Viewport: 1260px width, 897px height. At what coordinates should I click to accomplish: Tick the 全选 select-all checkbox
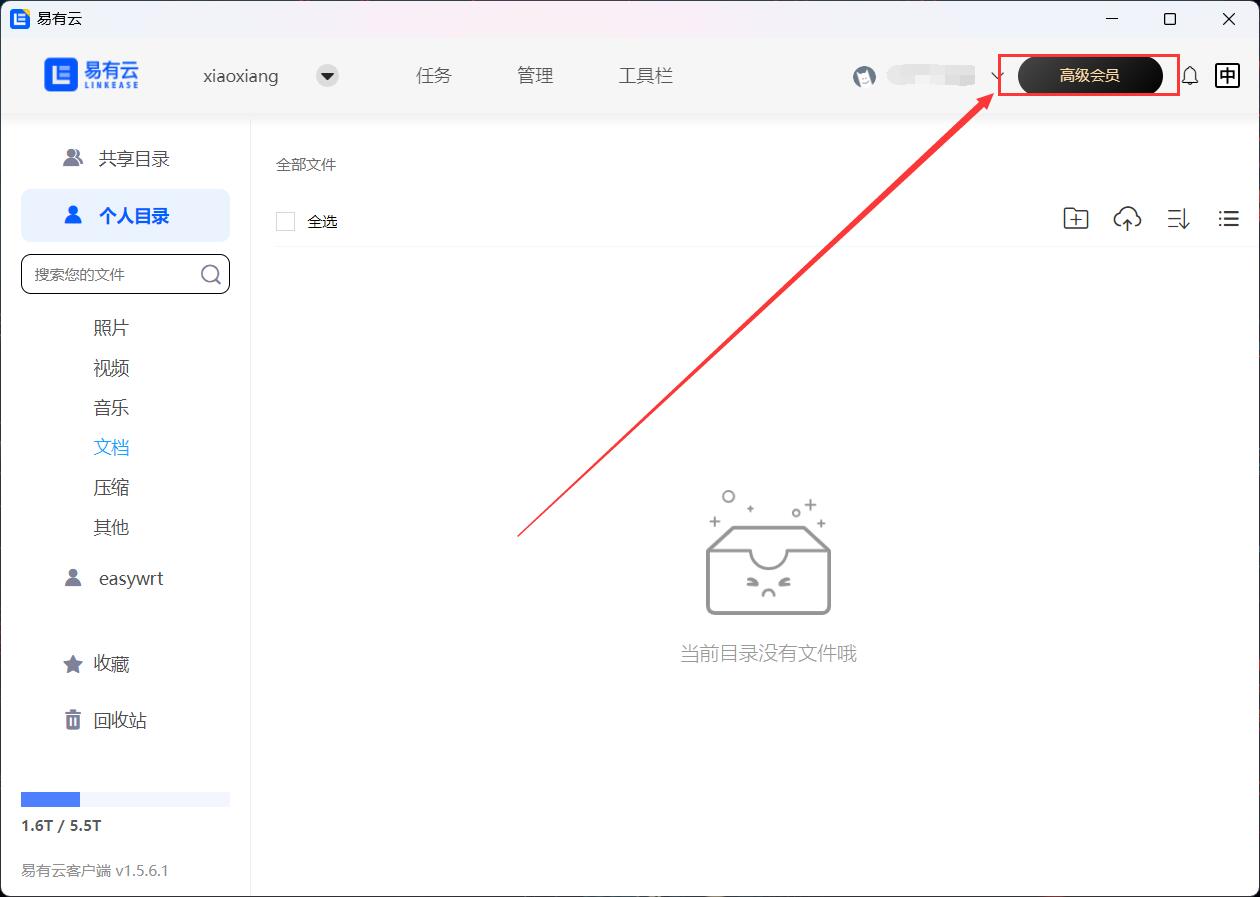(x=285, y=221)
